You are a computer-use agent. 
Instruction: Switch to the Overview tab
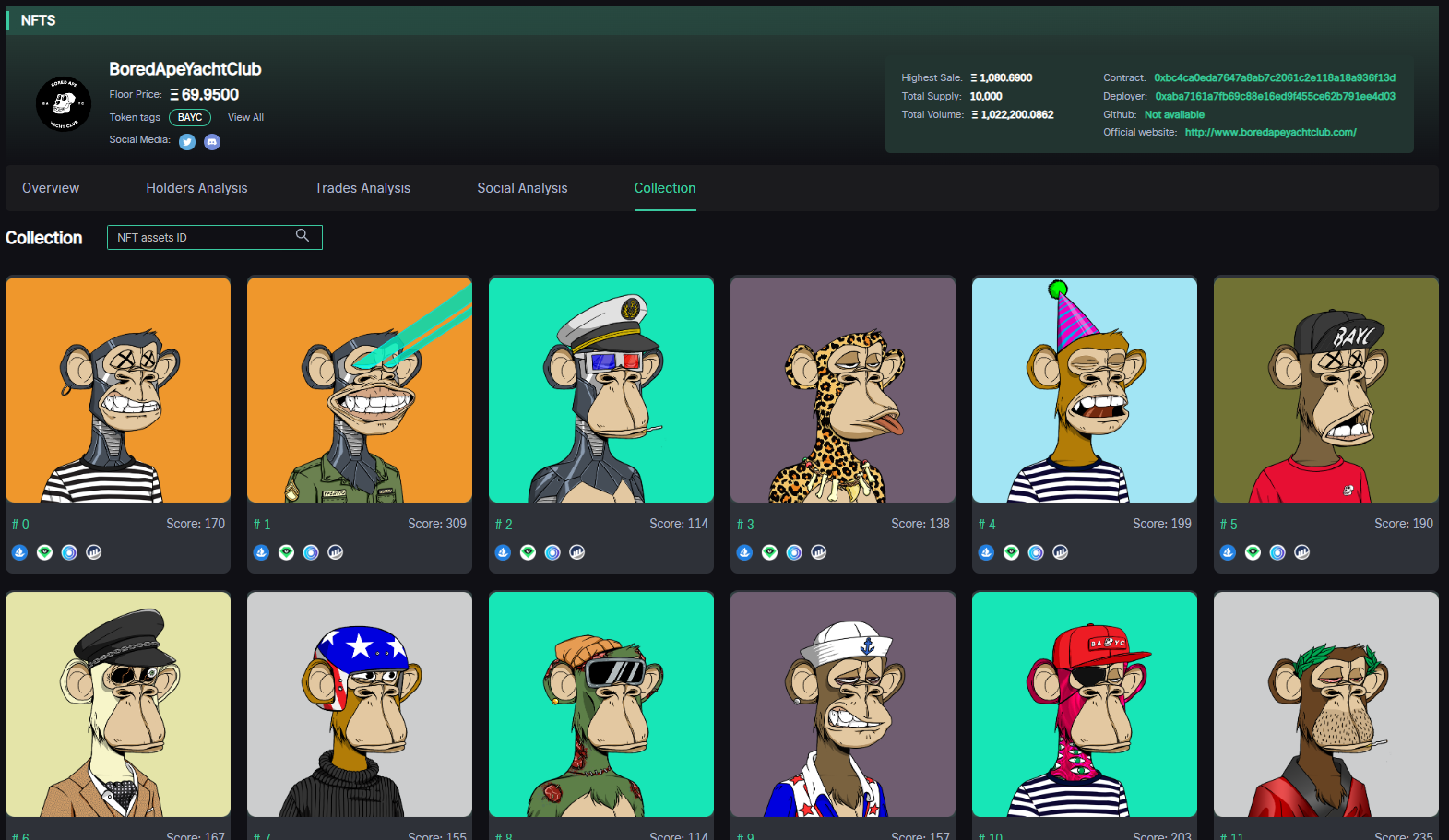[51, 188]
